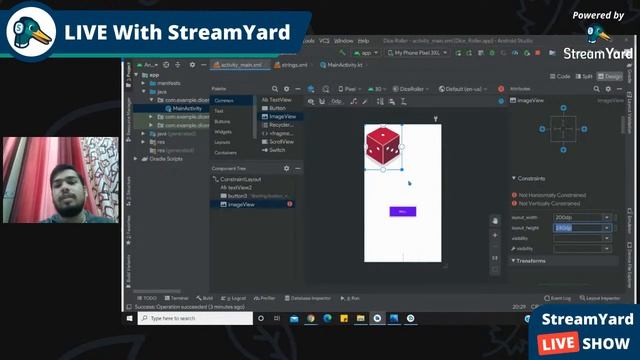The width and height of the screenshot is (640, 360).
Task: Click the project panel settings gear
Action: click(192, 65)
